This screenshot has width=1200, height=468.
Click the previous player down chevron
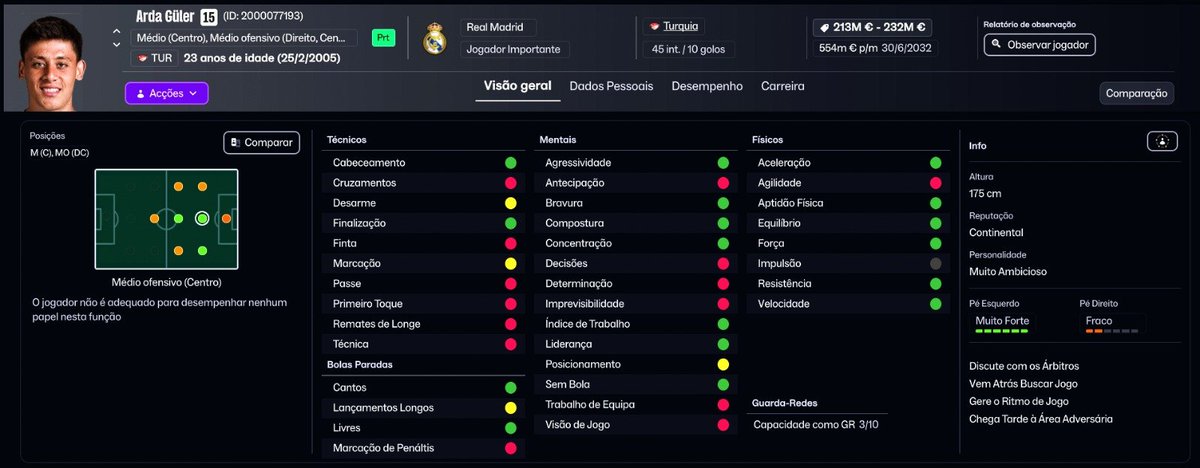[117, 45]
